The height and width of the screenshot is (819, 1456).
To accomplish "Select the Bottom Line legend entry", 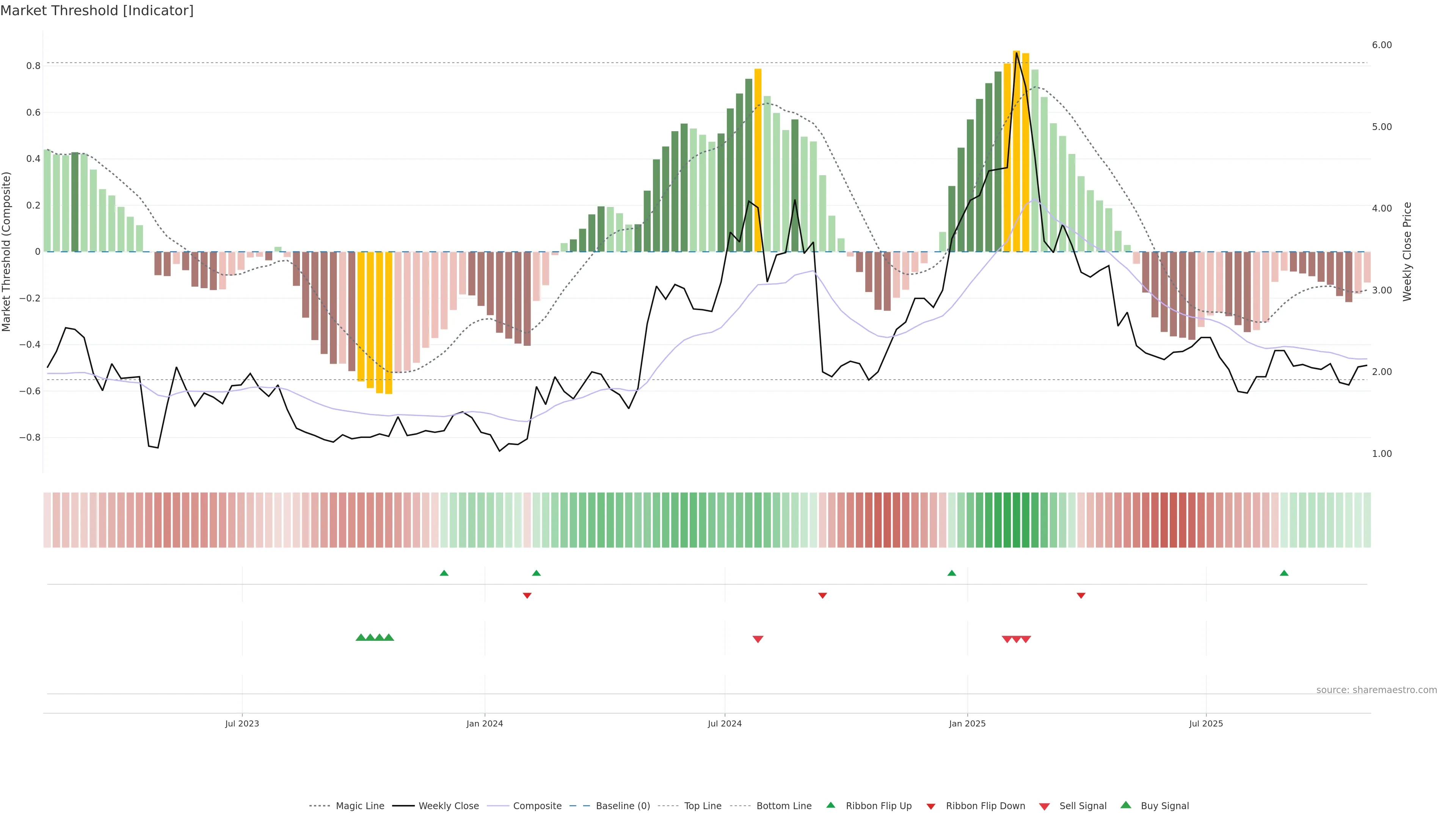I will pos(783,806).
